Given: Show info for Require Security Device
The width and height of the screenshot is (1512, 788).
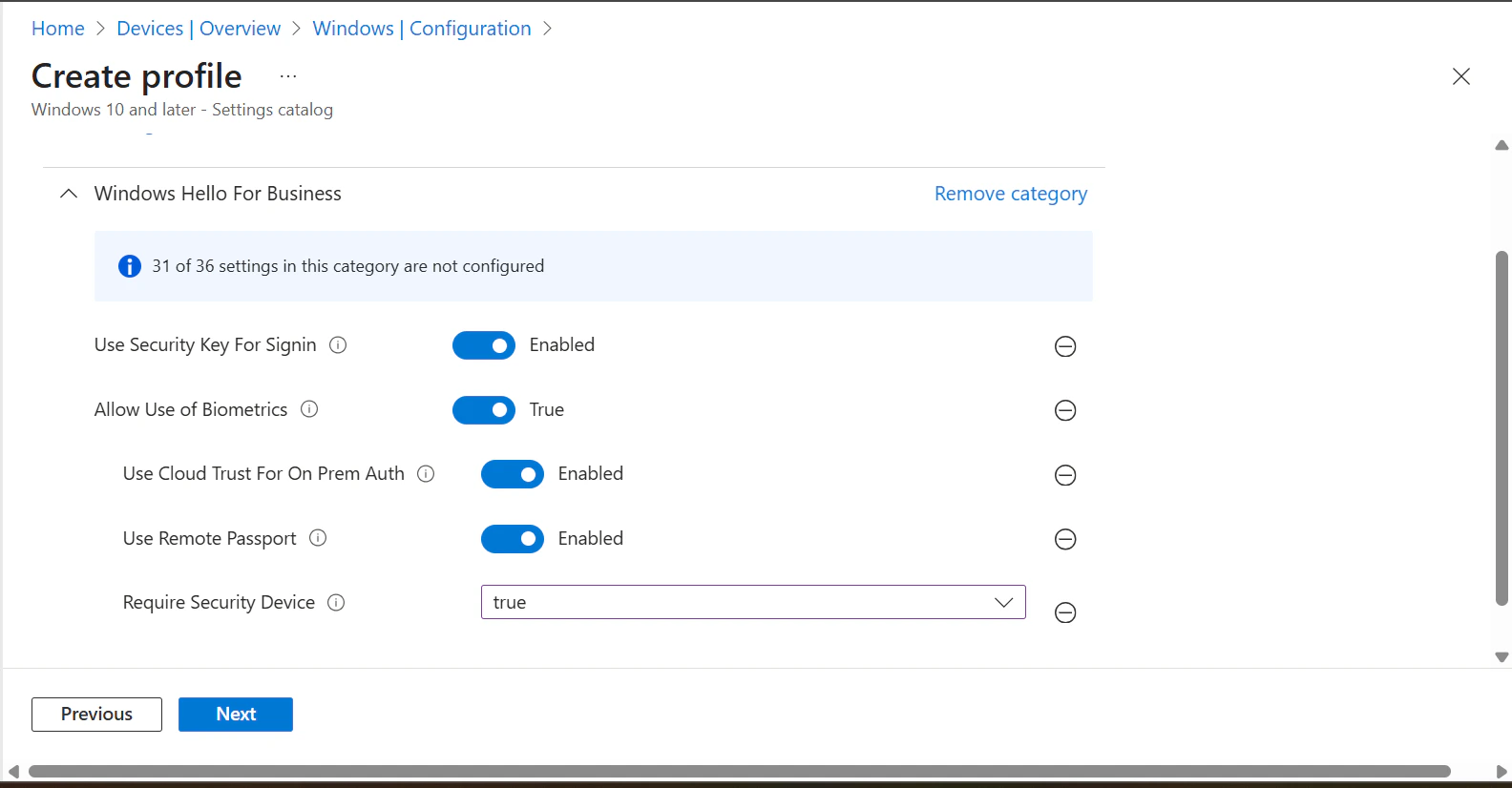Looking at the screenshot, I should [x=336, y=602].
